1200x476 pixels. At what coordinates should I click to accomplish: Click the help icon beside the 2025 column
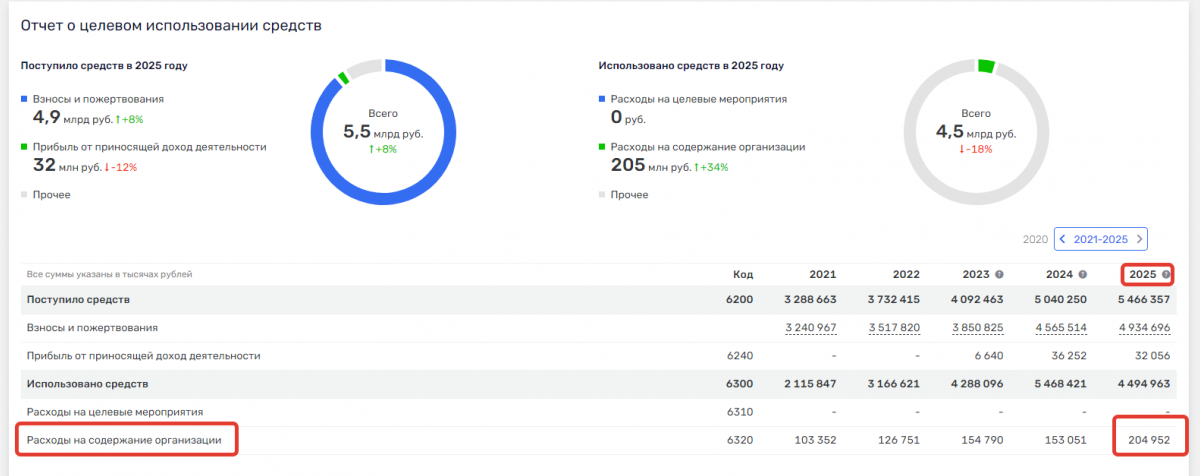1166,274
